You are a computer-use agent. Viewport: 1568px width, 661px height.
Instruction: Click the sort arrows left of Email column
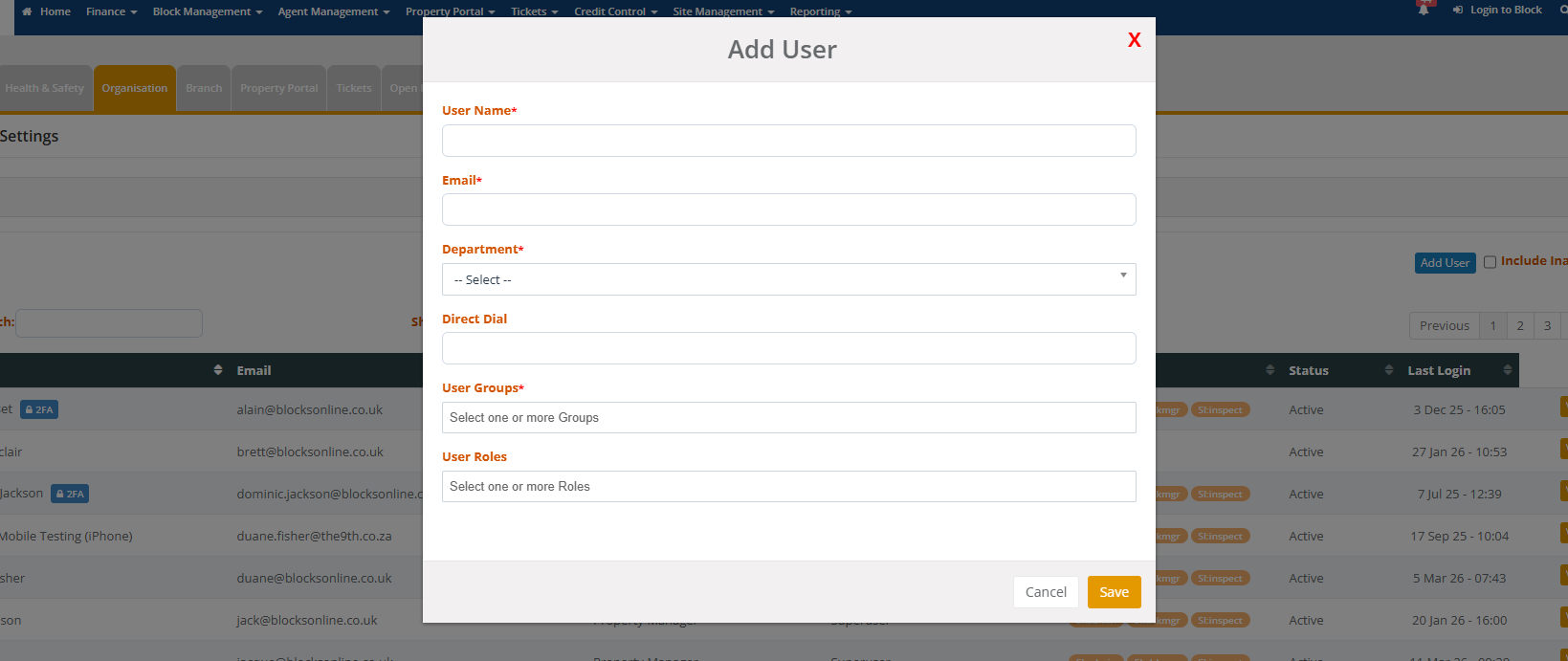tap(217, 370)
